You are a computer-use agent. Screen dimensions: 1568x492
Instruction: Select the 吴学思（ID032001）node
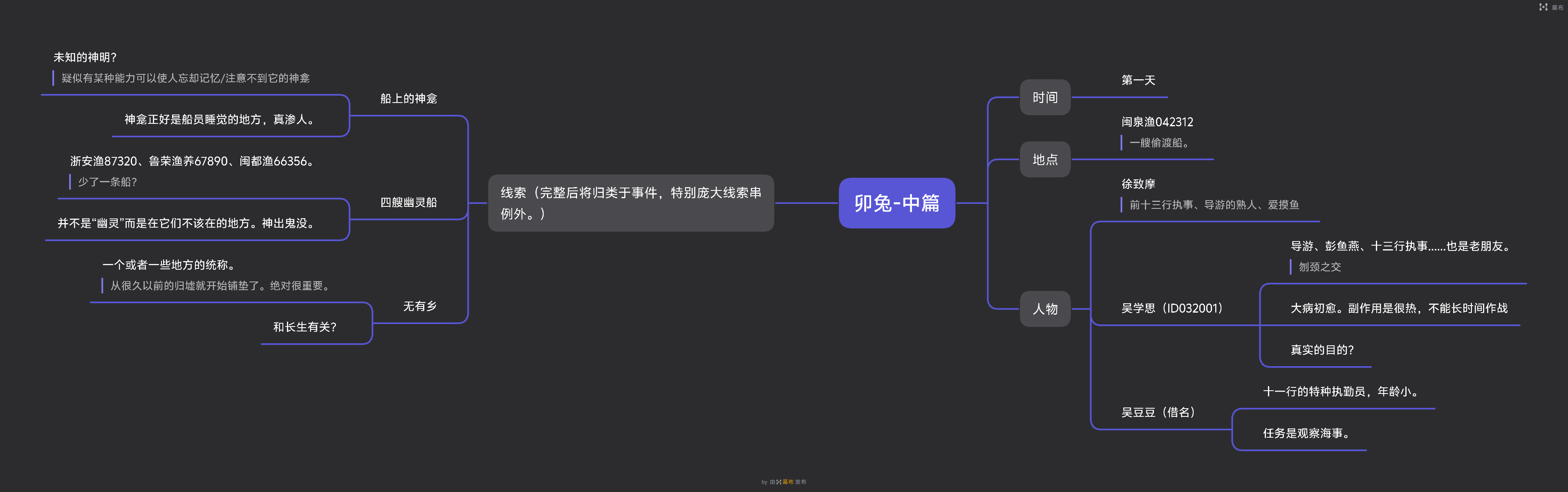click(x=1172, y=309)
